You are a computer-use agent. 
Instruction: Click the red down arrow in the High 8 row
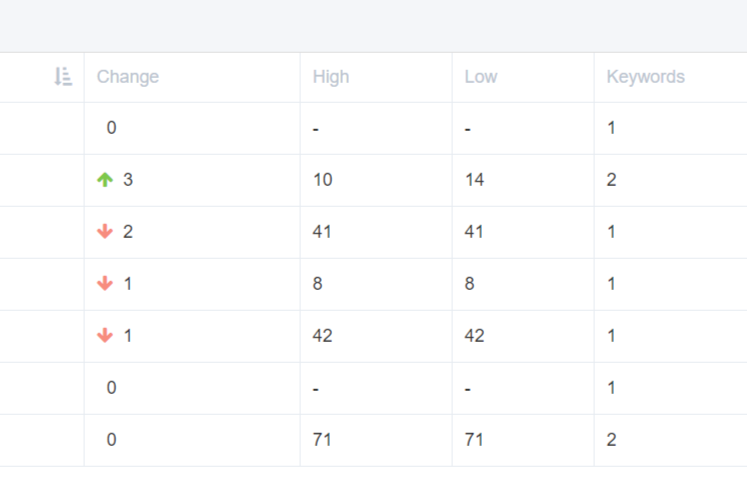click(105, 284)
